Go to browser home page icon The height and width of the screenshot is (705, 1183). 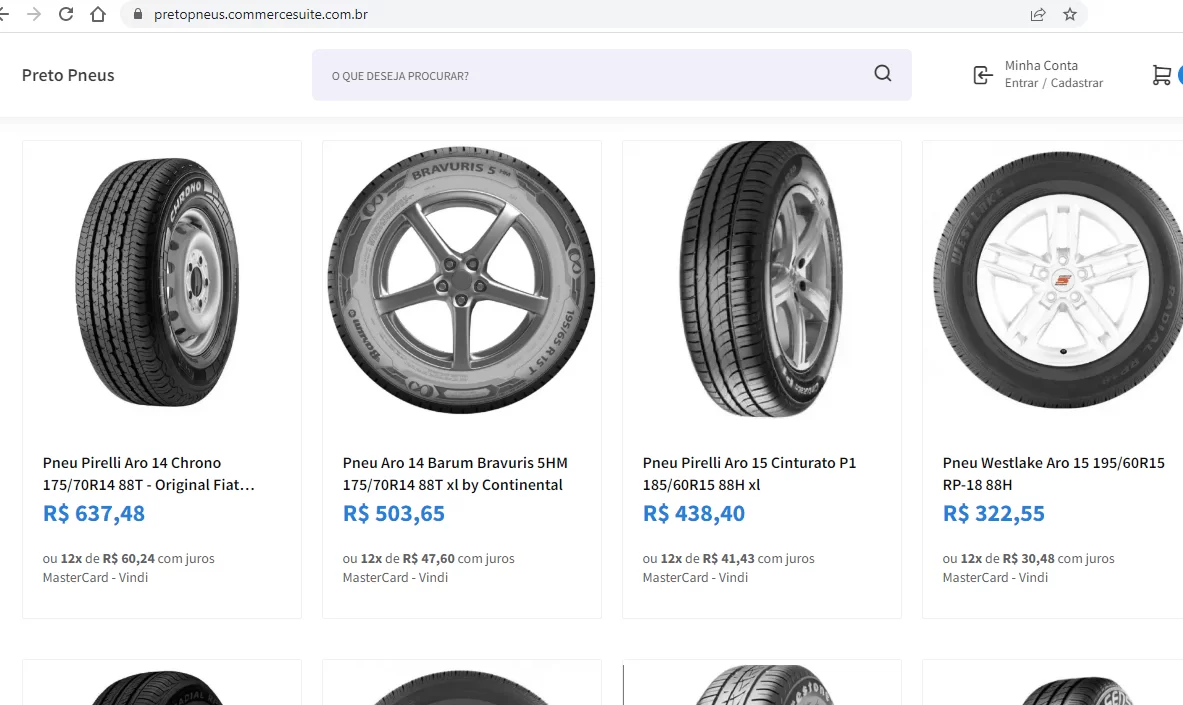(x=97, y=14)
